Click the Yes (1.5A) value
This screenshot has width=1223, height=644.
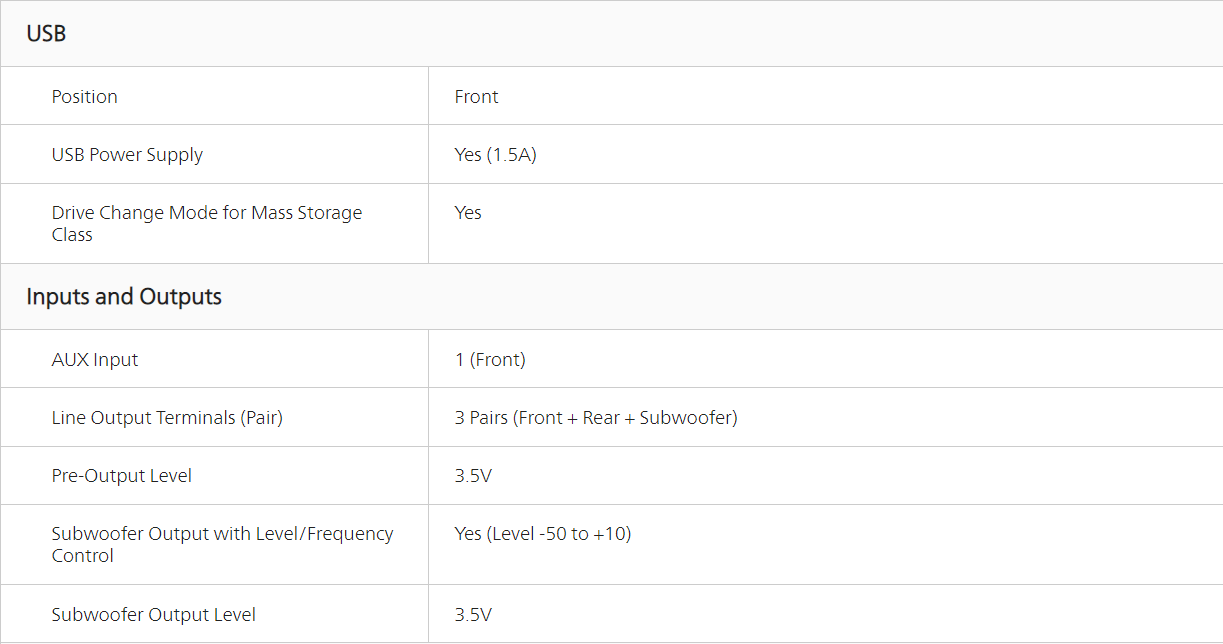coord(495,155)
